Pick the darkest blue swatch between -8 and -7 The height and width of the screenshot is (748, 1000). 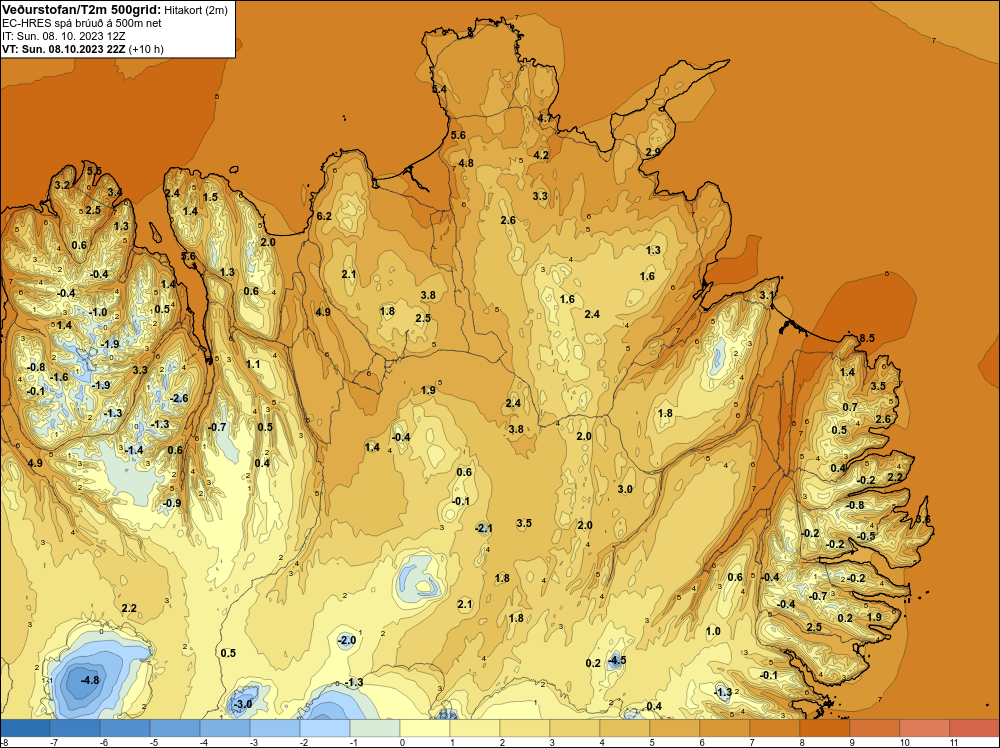[x=25, y=728]
